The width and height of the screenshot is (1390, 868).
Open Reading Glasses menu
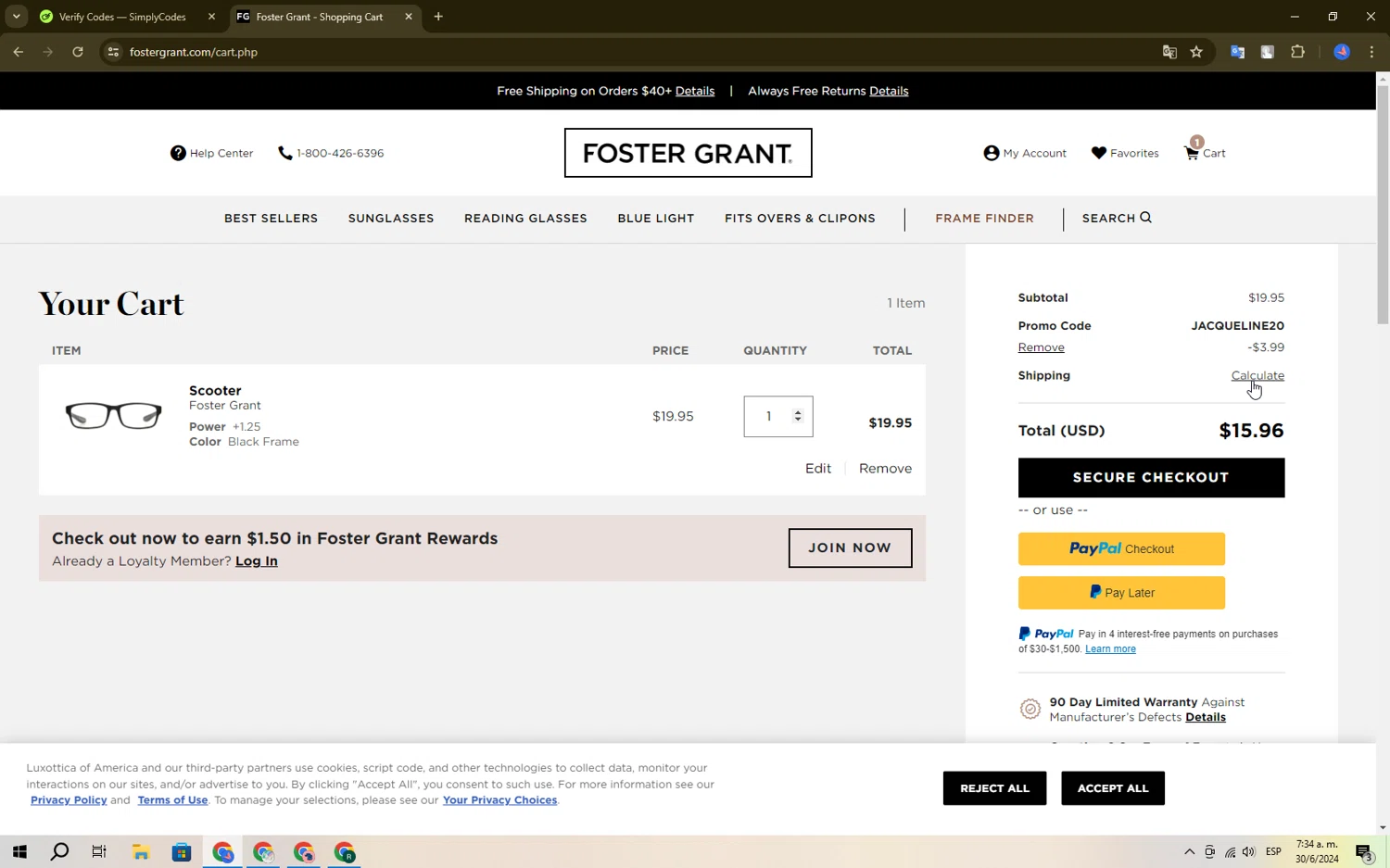coord(525,219)
